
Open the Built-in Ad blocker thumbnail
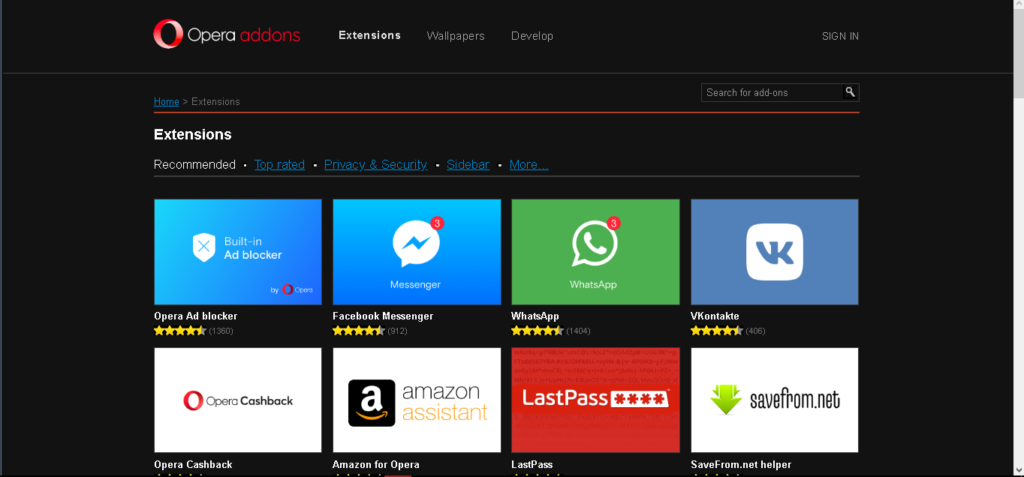(x=238, y=252)
